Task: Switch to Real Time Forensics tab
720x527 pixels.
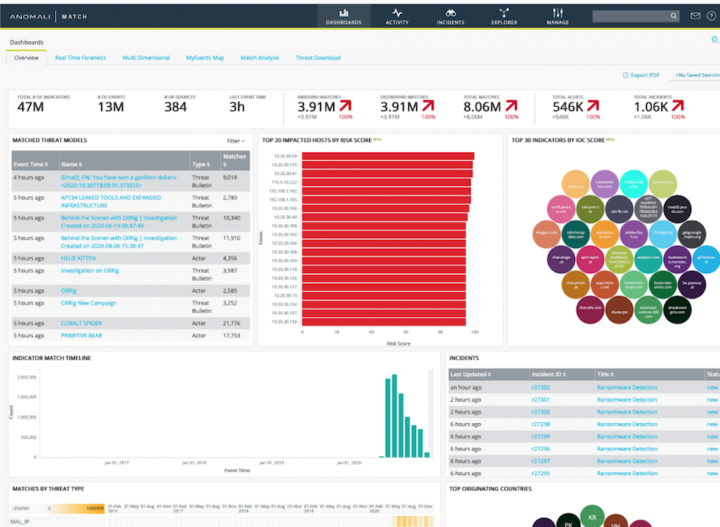Action: point(80,58)
